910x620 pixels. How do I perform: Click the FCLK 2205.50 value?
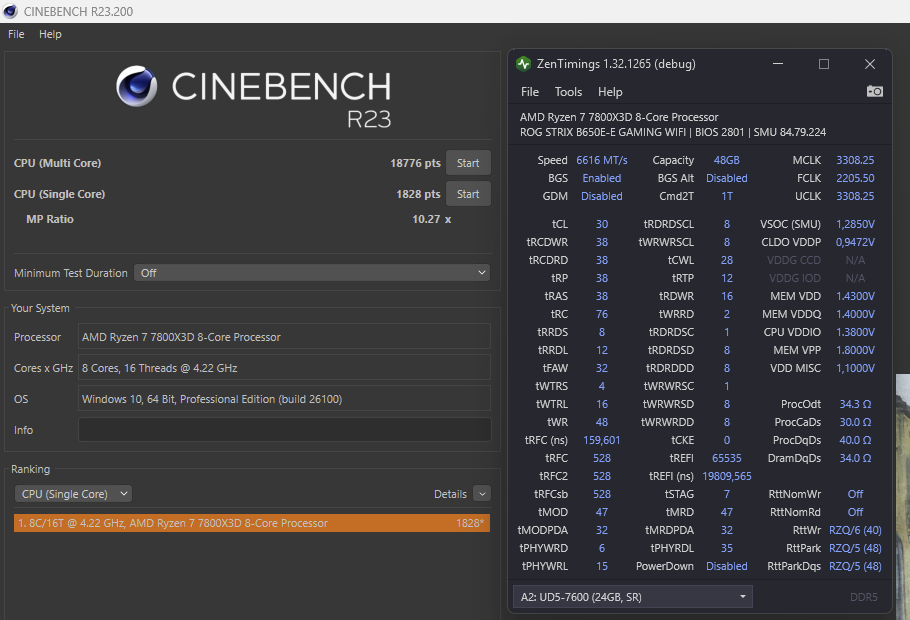coord(855,178)
